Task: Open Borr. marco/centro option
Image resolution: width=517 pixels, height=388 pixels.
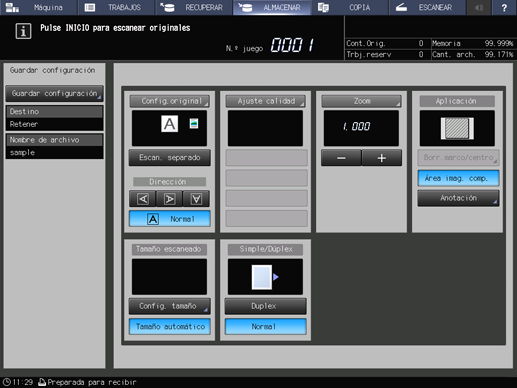Action: [458, 158]
